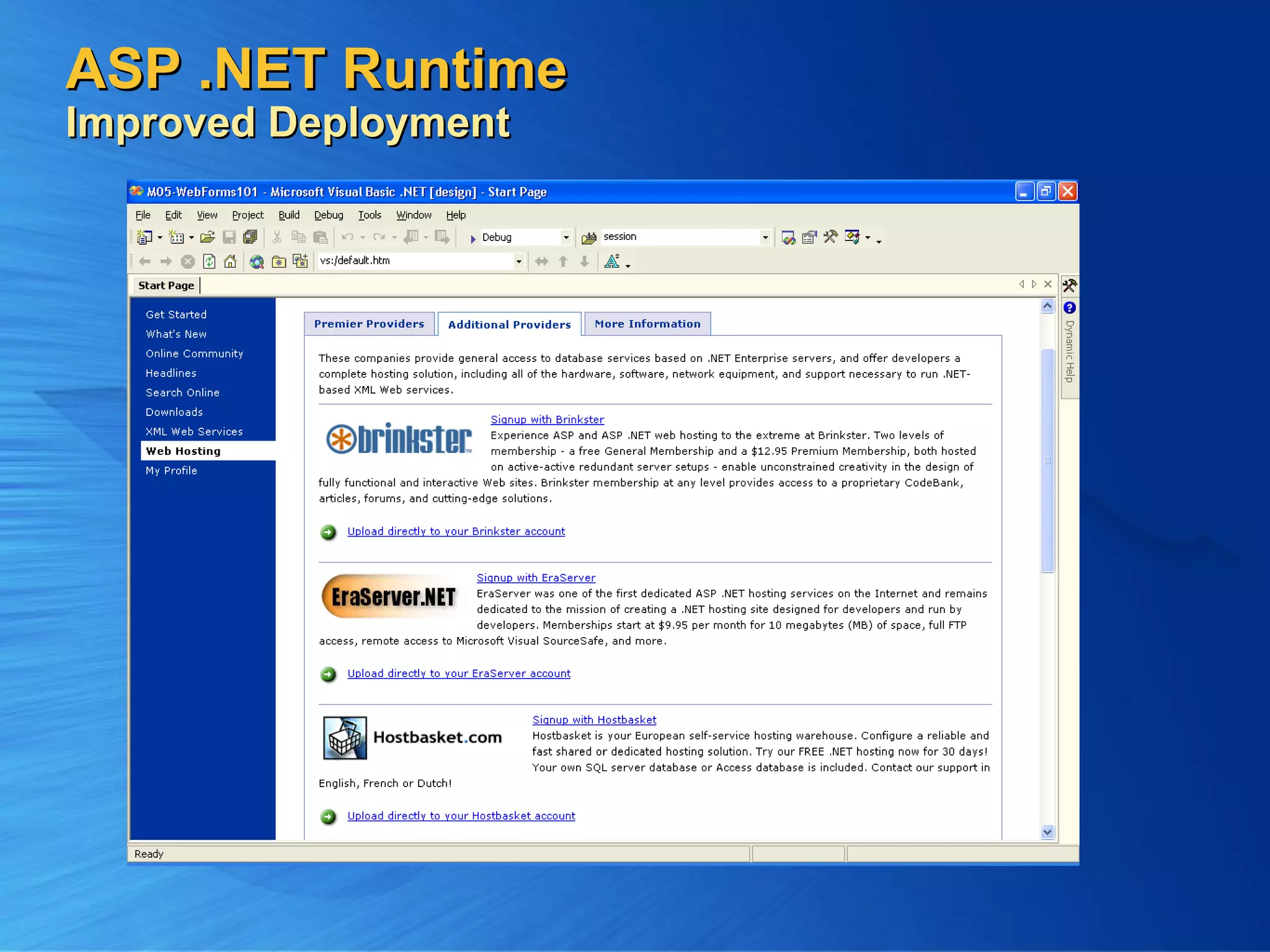This screenshot has height=952, width=1270.
Task: Click the Previous up arrow icon
Action: (563, 262)
